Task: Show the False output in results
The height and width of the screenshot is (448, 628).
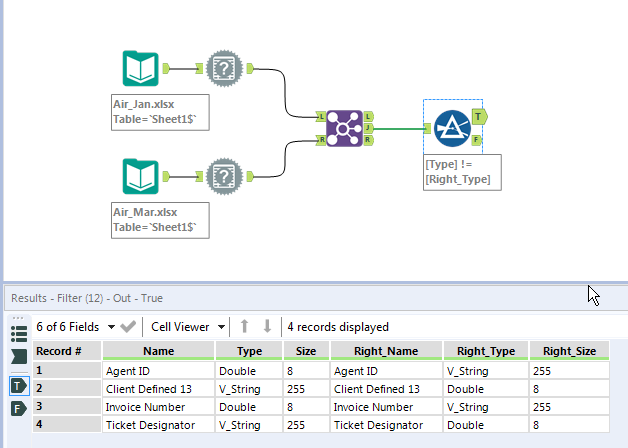Action: tap(18, 409)
